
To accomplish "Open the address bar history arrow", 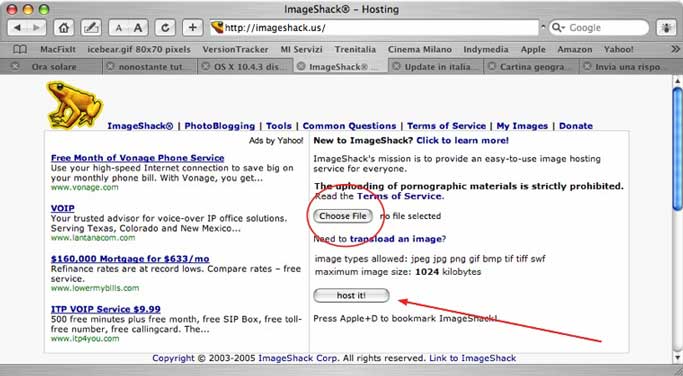I will 543,27.
